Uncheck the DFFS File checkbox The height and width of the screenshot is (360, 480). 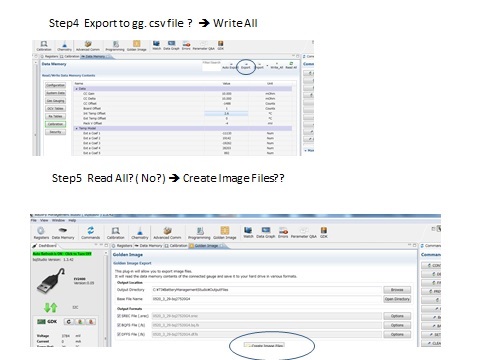tap(119, 334)
